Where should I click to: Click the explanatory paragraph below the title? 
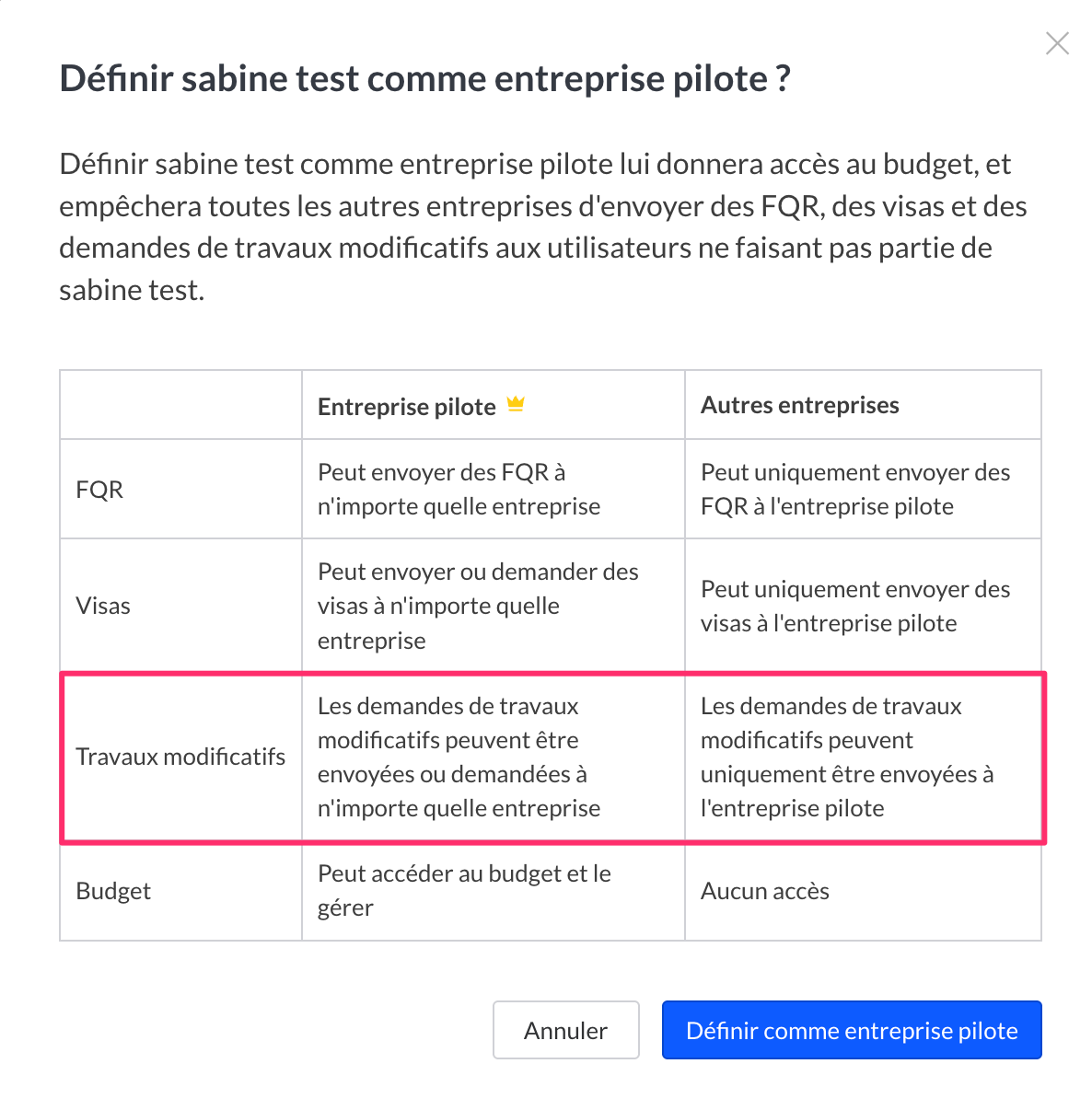tap(543, 226)
